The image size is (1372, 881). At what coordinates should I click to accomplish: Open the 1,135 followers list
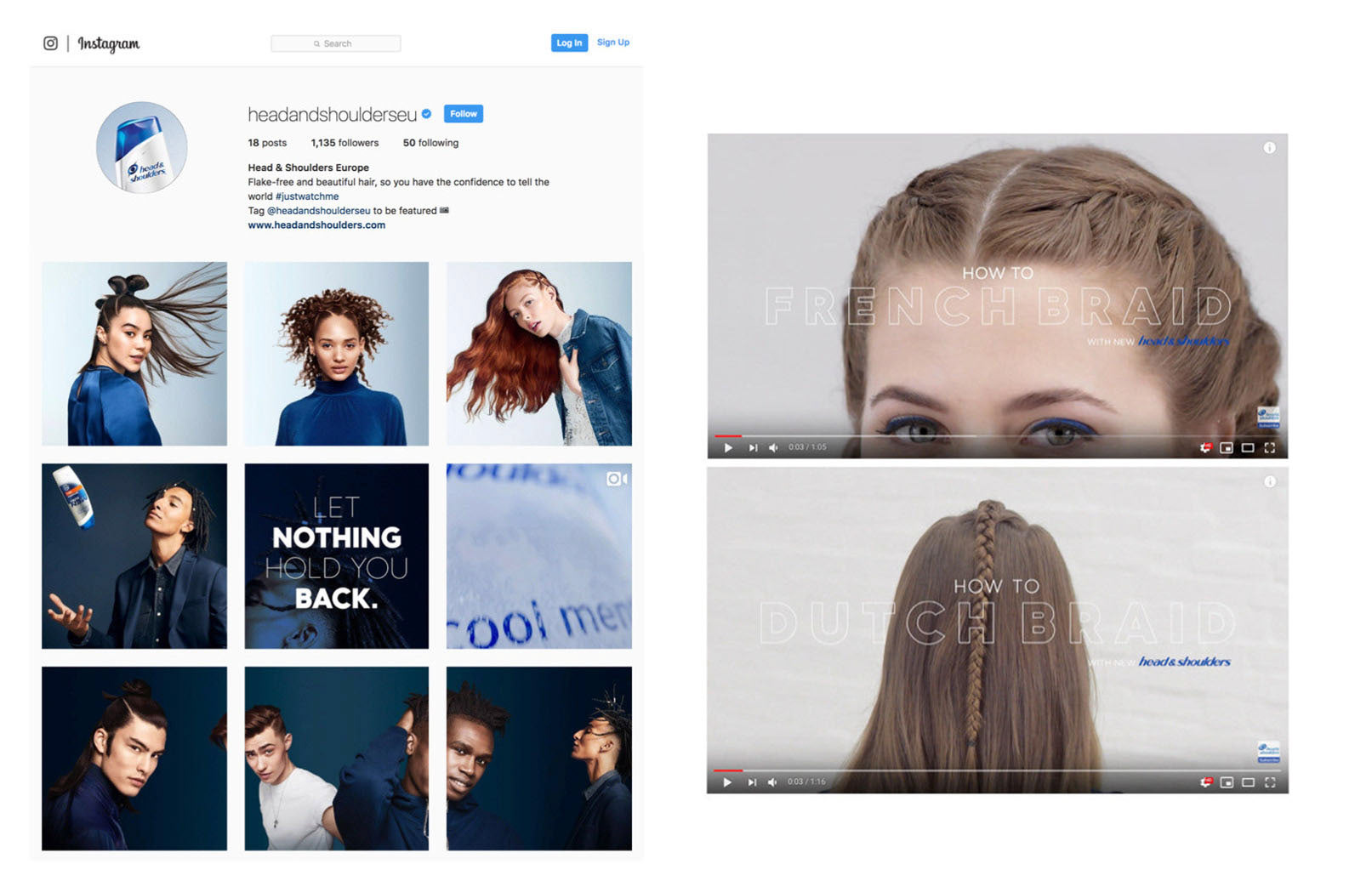[x=344, y=143]
